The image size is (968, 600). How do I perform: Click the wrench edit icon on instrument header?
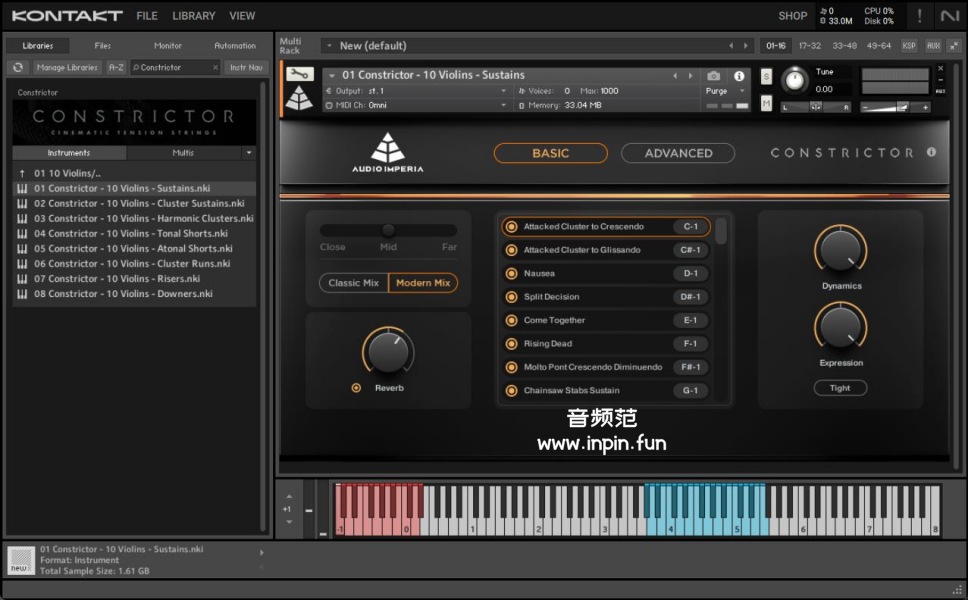coord(299,74)
